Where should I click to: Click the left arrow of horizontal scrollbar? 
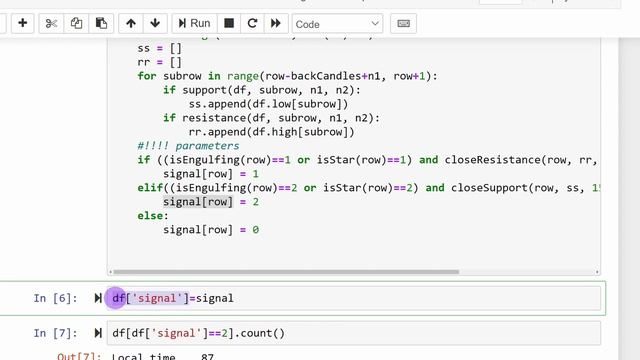(110, 272)
